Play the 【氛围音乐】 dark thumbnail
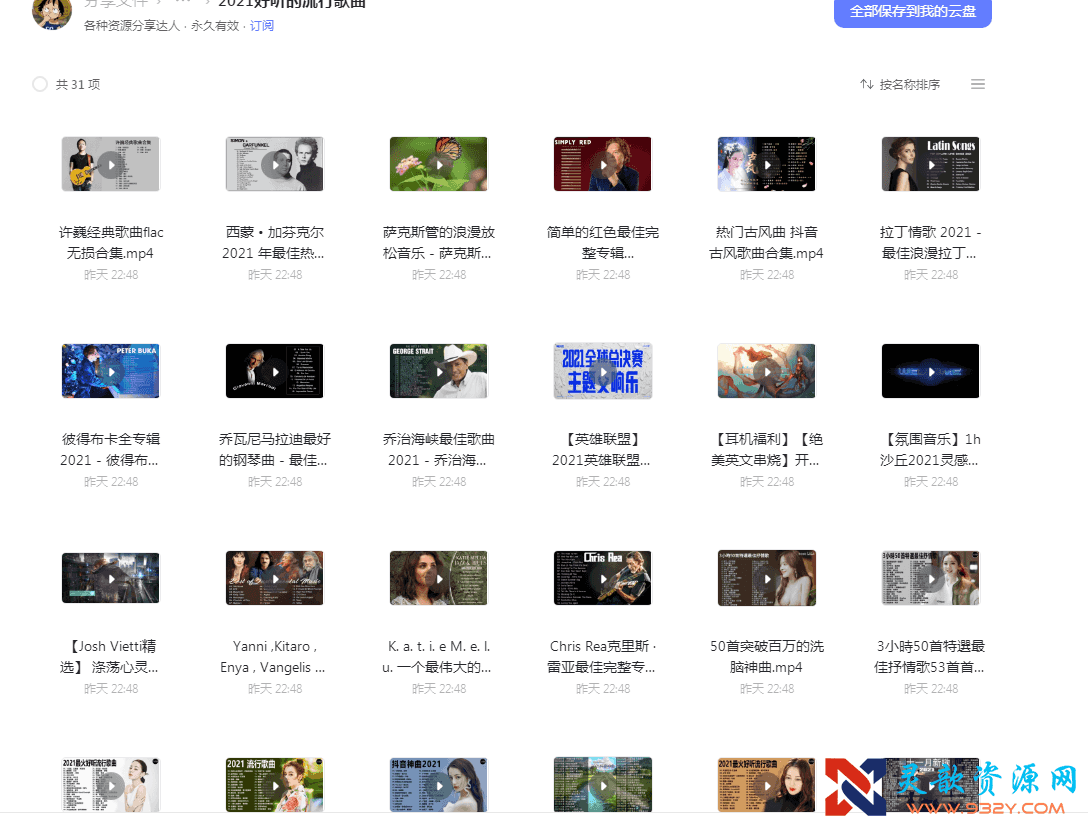 [x=930, y=371]
